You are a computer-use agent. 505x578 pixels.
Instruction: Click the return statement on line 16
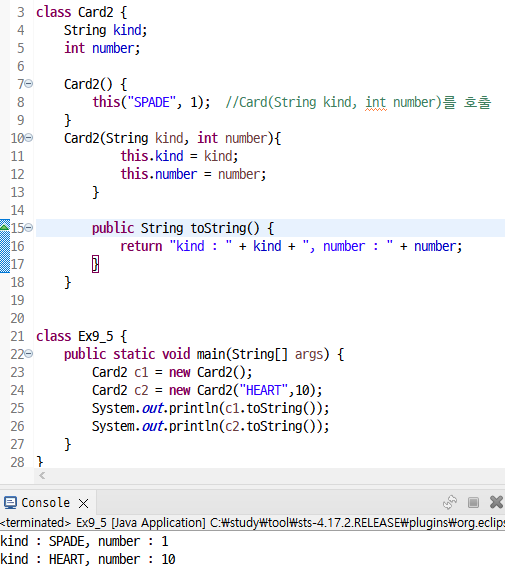(x=291, y=246)
